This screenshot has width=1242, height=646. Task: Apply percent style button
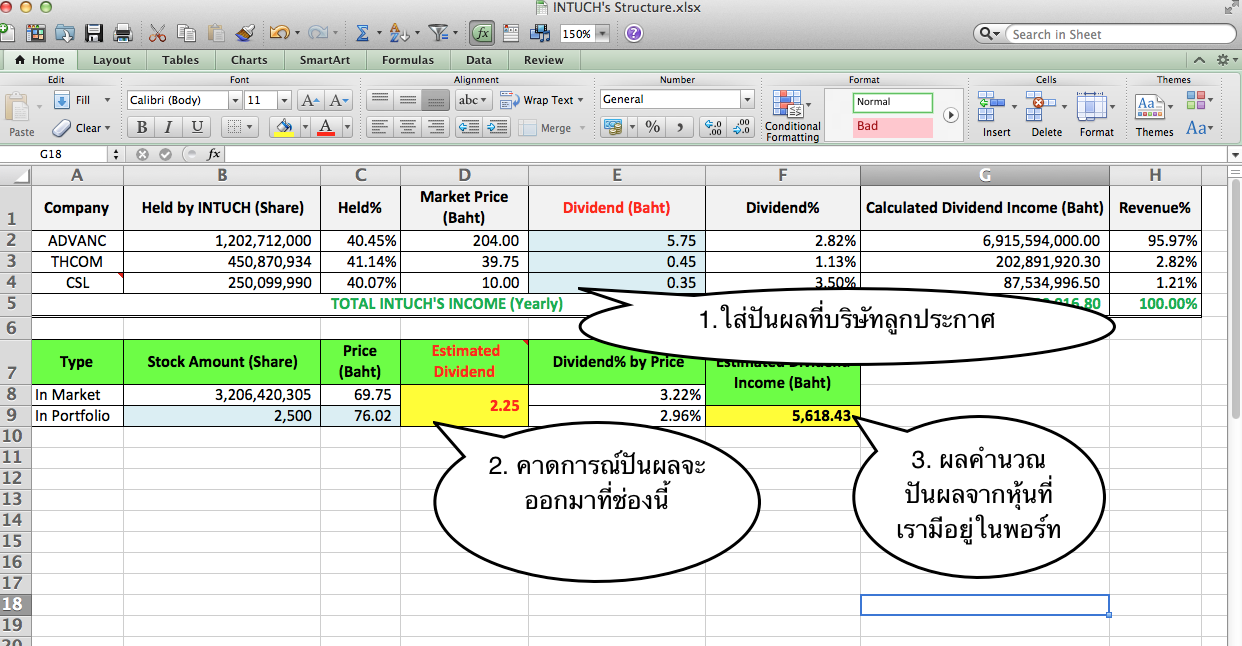tap(652, 127)
